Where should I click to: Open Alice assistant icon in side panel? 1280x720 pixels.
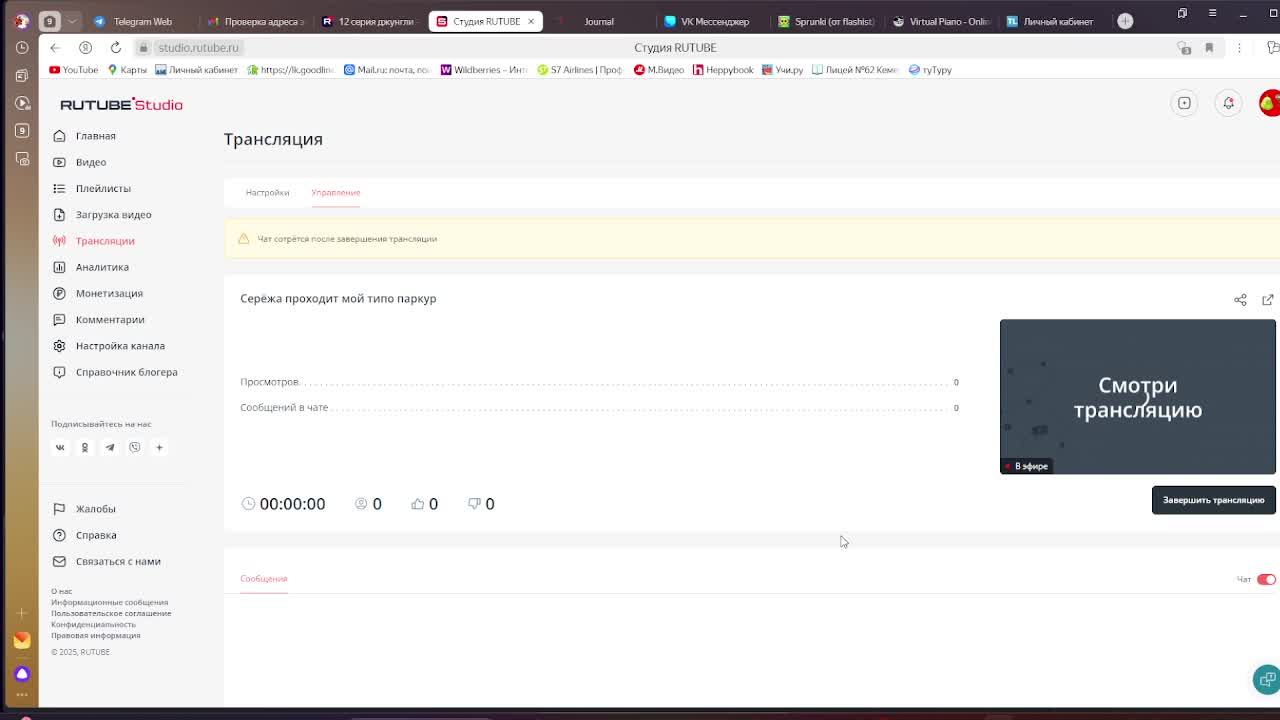pyautogui.click(x=22, y=673)
